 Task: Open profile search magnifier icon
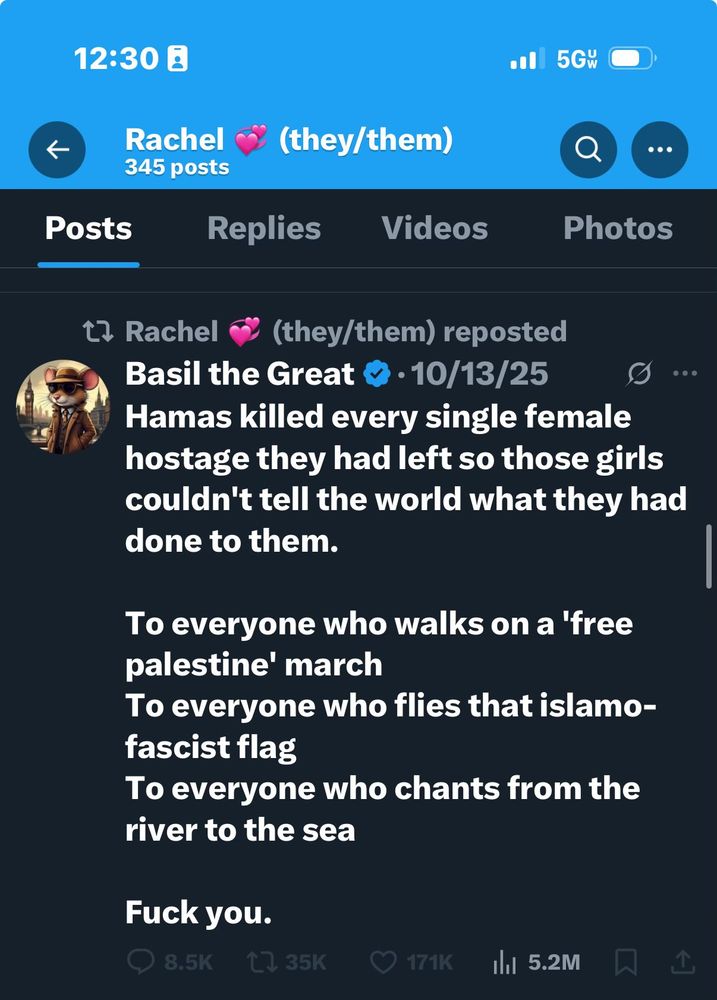(x=588, y=150)
